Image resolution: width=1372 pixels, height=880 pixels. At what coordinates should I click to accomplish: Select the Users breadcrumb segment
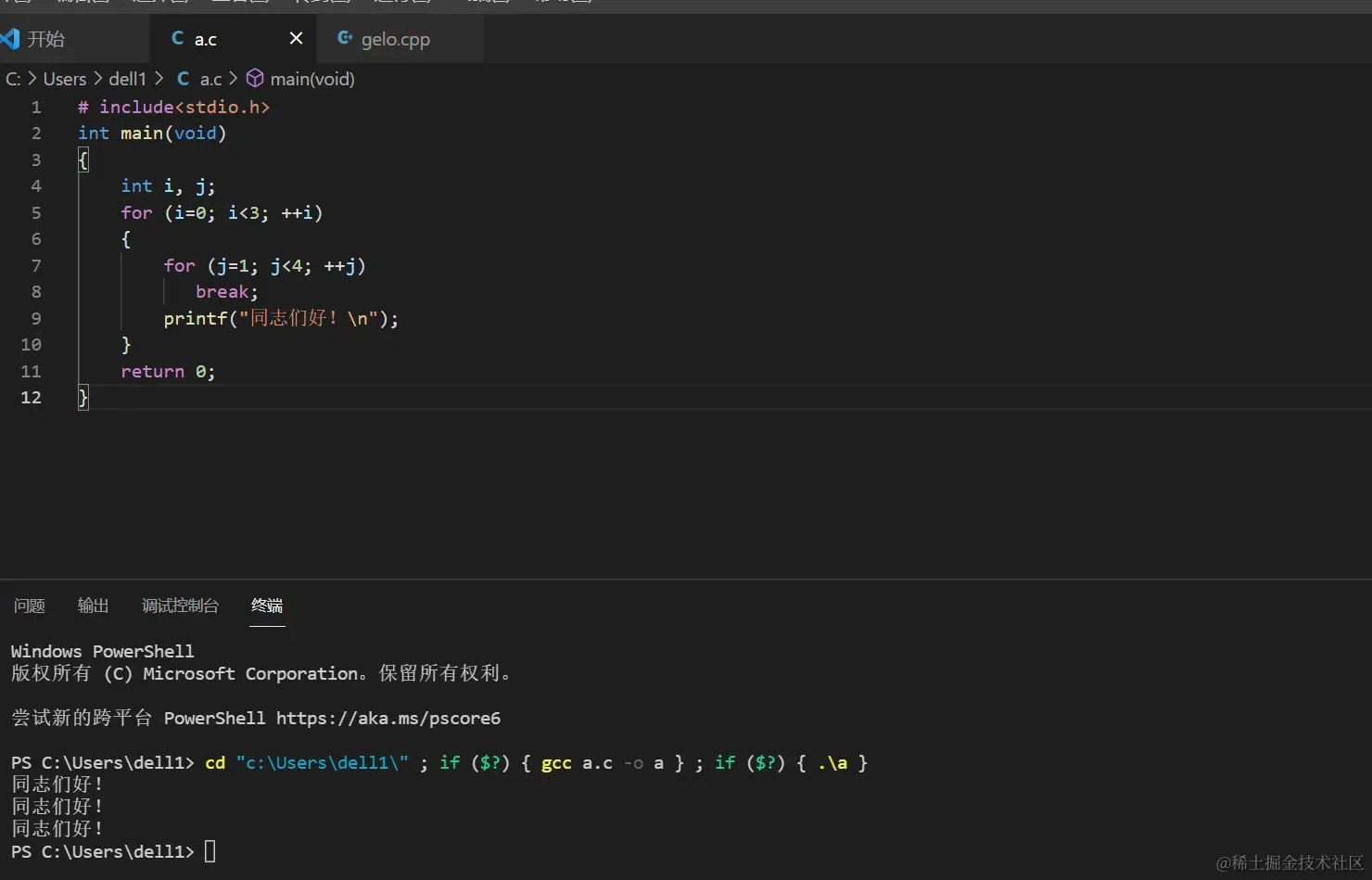[x=65, y=79]
